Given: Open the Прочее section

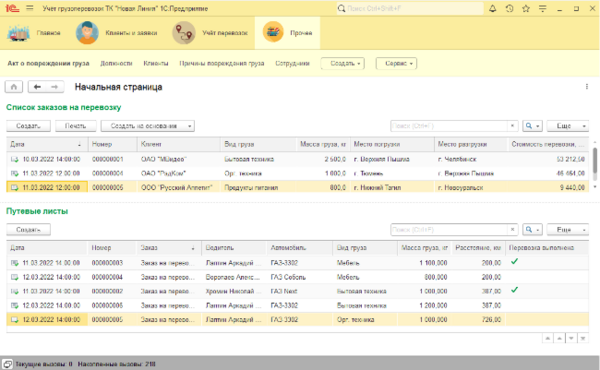Looking at the screenshot, I should click(287, 33).
